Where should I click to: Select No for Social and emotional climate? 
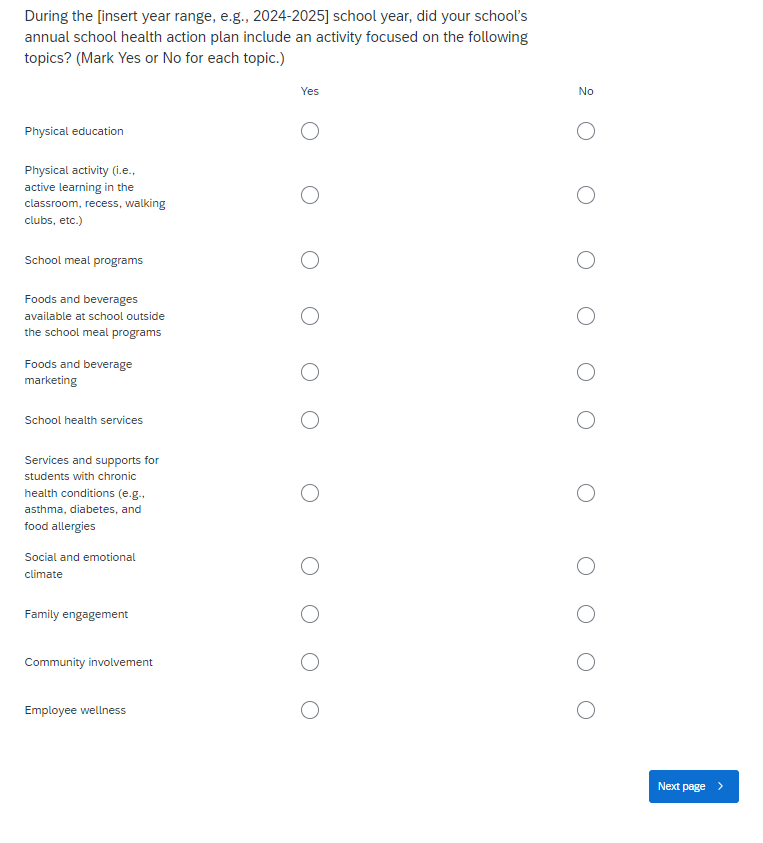(x=586, y=566)
